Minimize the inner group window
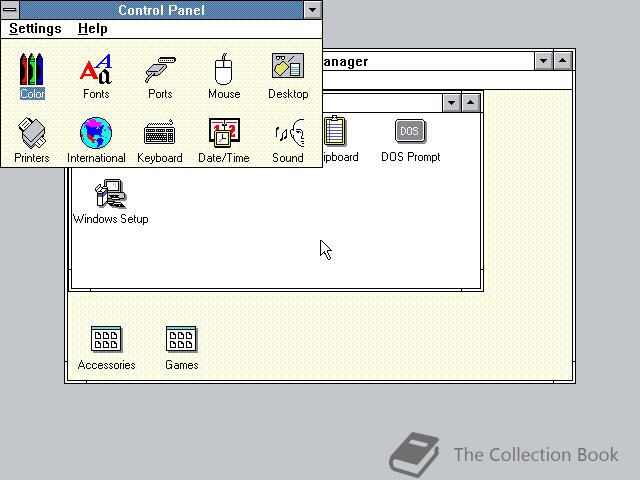The height and width of the screenshot is (480, 640). [x=451, y=103]
